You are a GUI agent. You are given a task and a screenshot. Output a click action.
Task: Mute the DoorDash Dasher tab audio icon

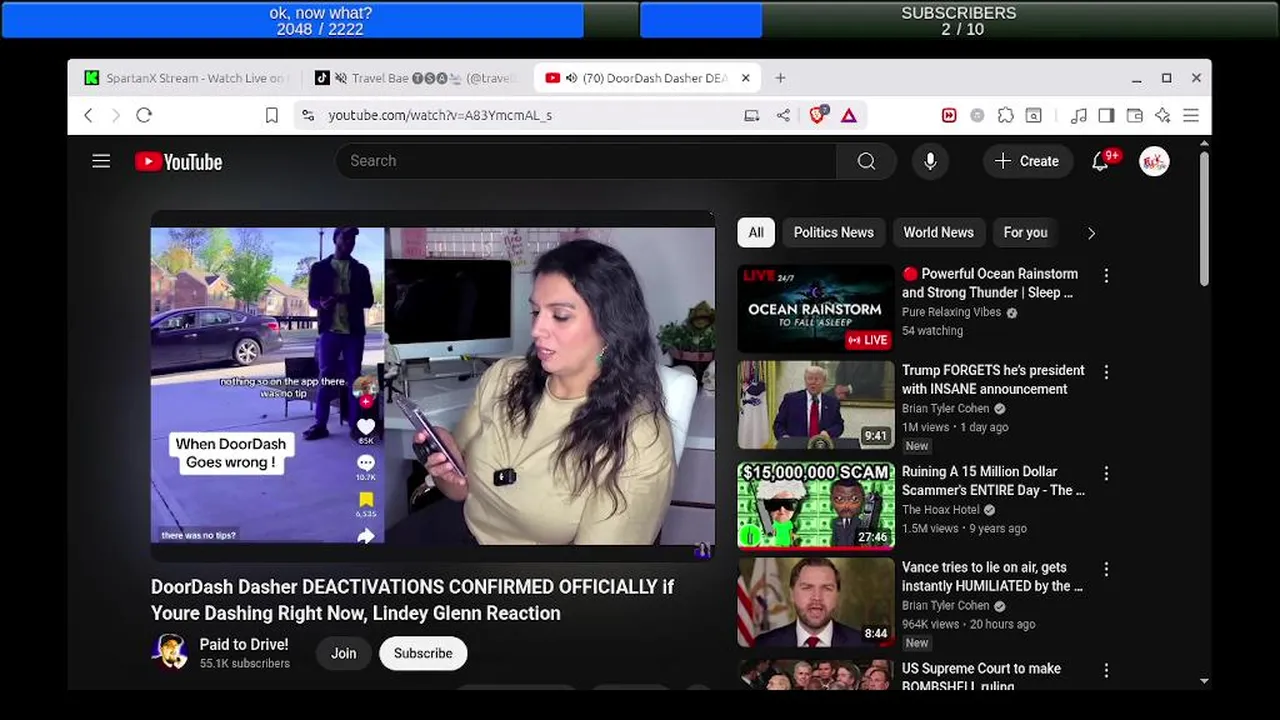tap(571, 78)
